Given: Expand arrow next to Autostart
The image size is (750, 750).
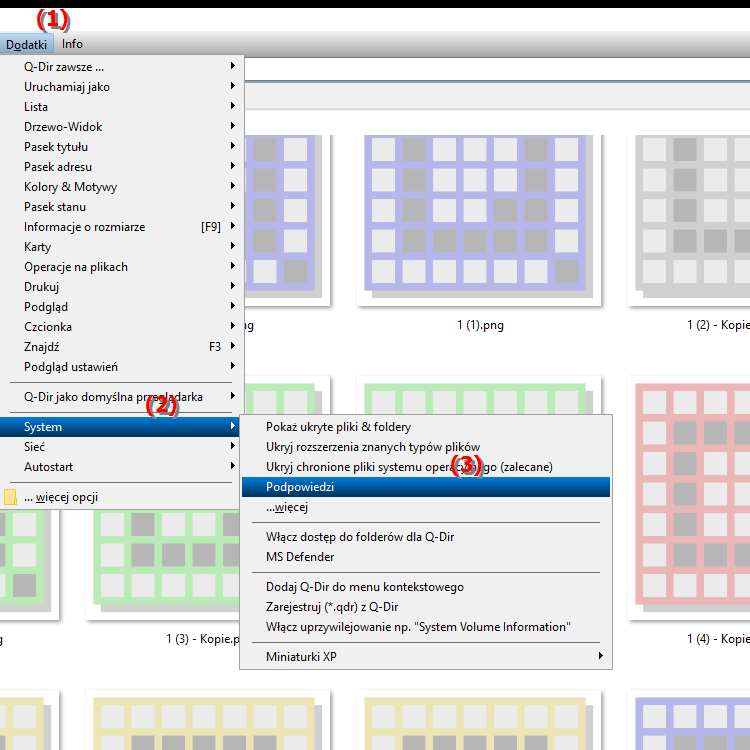Looking at the screenshot, I should [x=233, y=466].
